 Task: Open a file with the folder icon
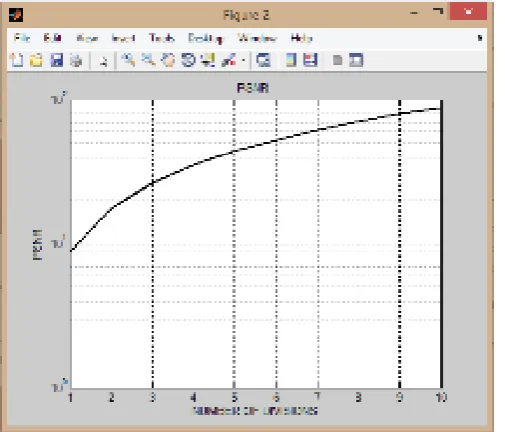point(36,60)
